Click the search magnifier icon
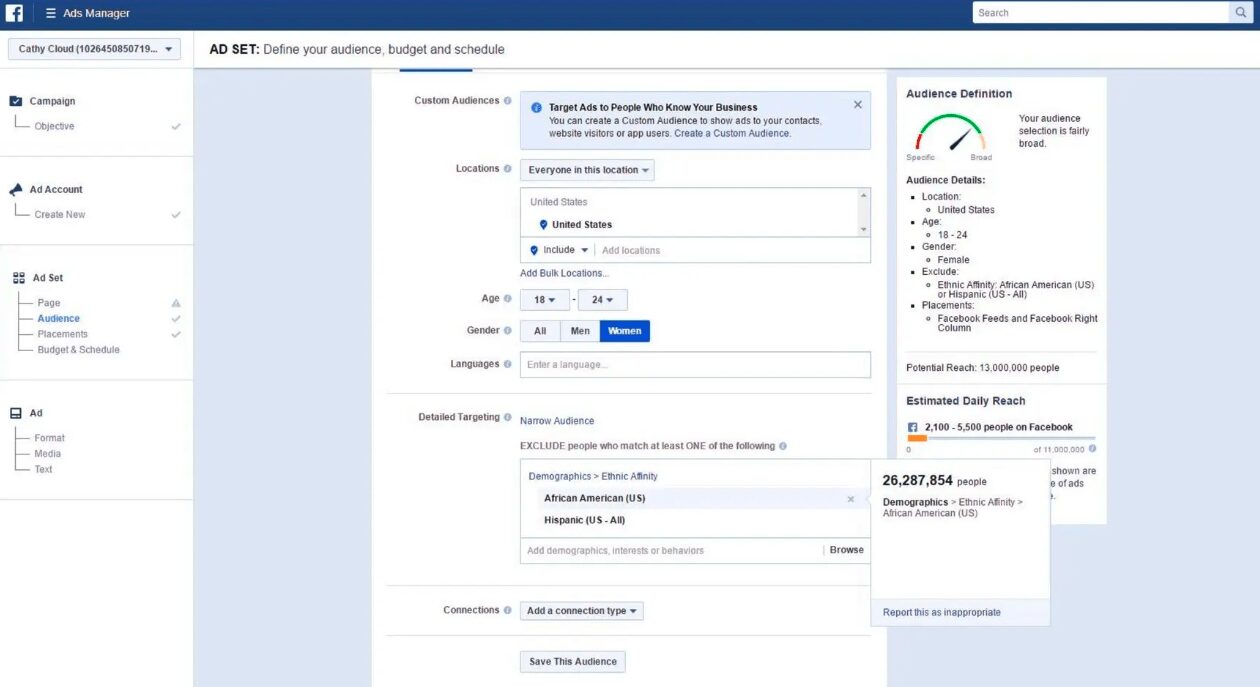Viewport: 1260px width, 687px height. click(1240, 12)
